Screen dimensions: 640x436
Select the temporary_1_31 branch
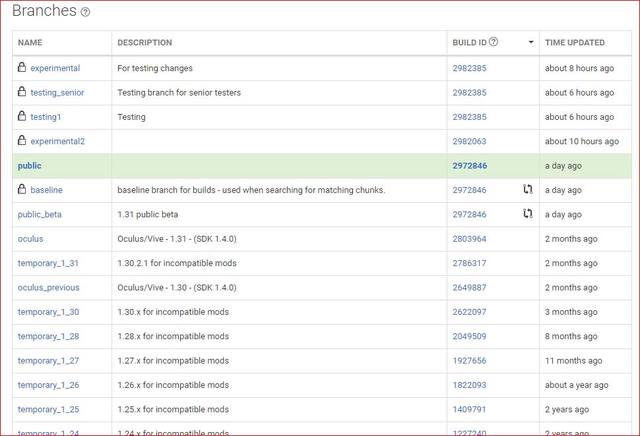click(48, 263)
